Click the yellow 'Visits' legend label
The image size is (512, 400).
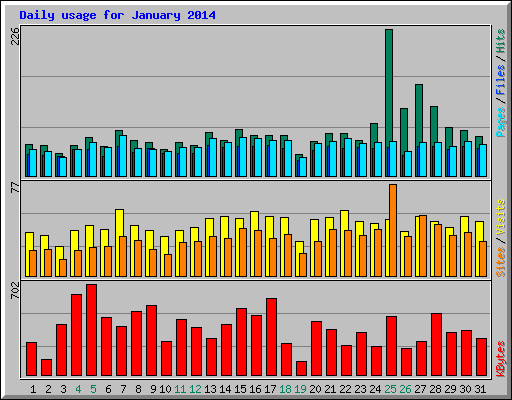[500, 218]
